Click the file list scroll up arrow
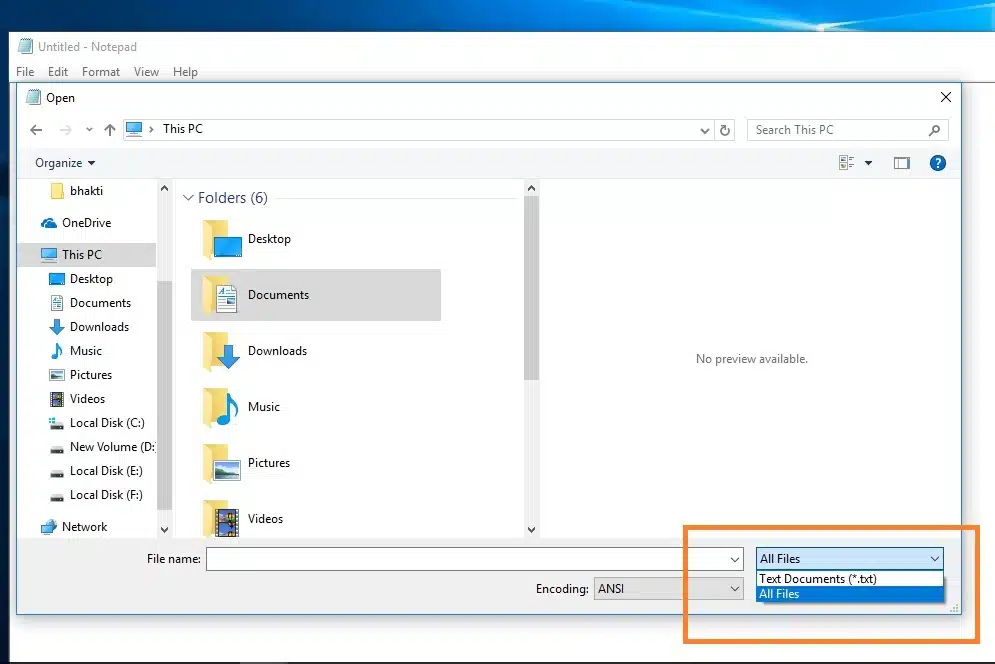The image size is (995, 664). click(531, 189)
